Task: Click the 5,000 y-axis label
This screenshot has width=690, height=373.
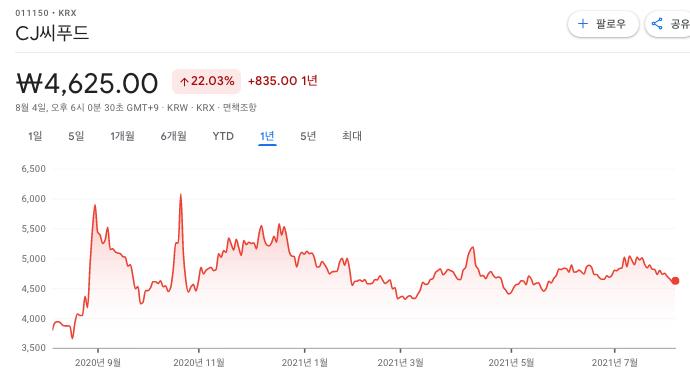Action: [33, 259]
